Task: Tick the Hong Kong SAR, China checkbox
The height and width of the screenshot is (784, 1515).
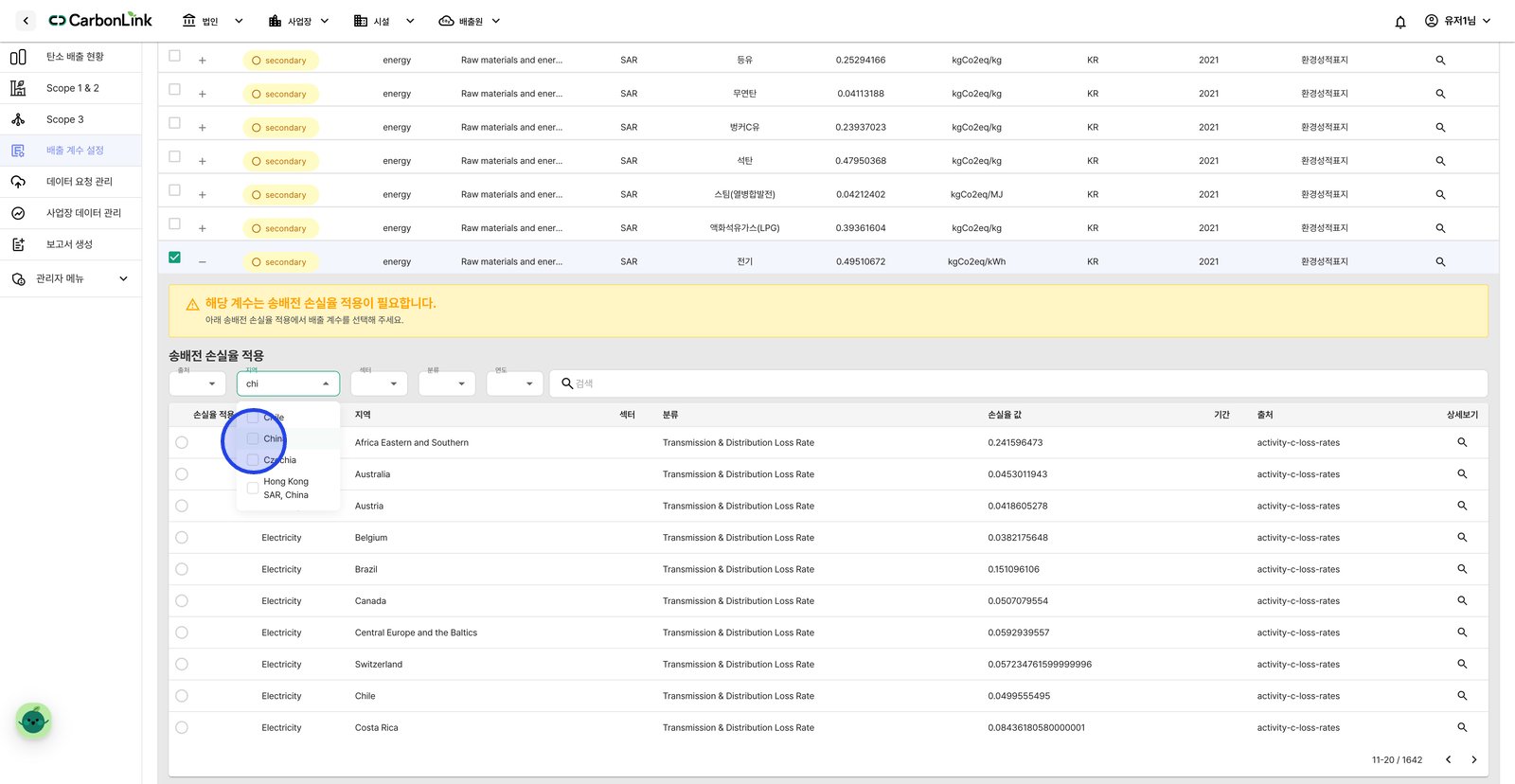Action: [x=253, y=488]
